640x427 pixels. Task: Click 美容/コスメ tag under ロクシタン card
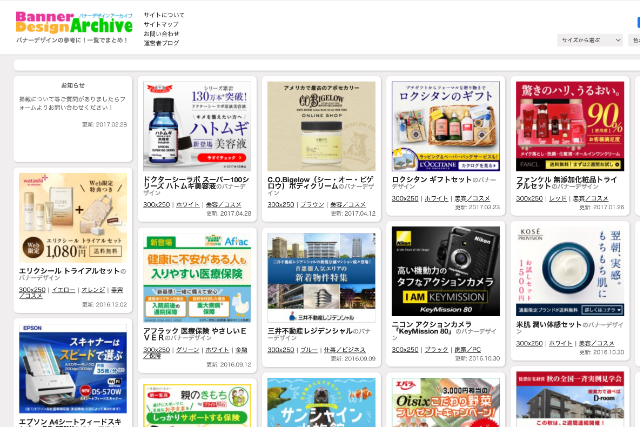tap(472, 198)
